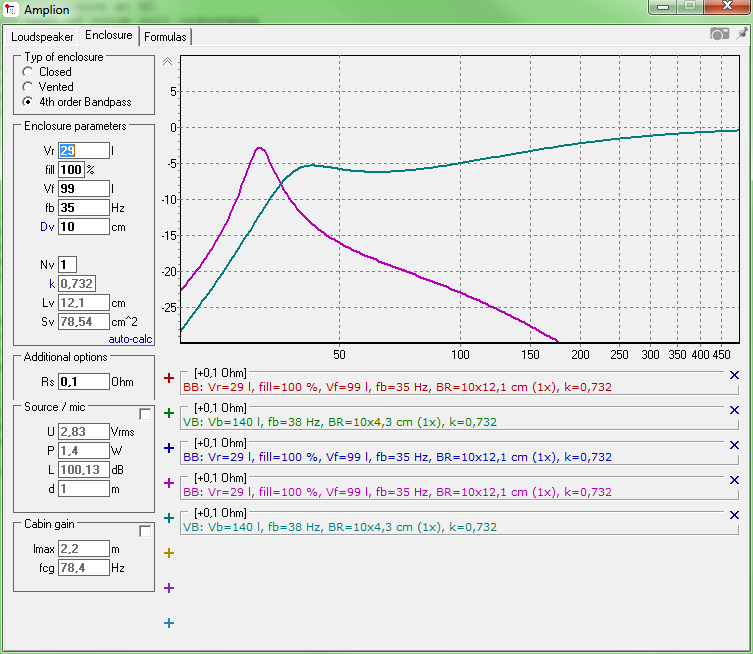Click the Sv vent area field

coord(84,322)
